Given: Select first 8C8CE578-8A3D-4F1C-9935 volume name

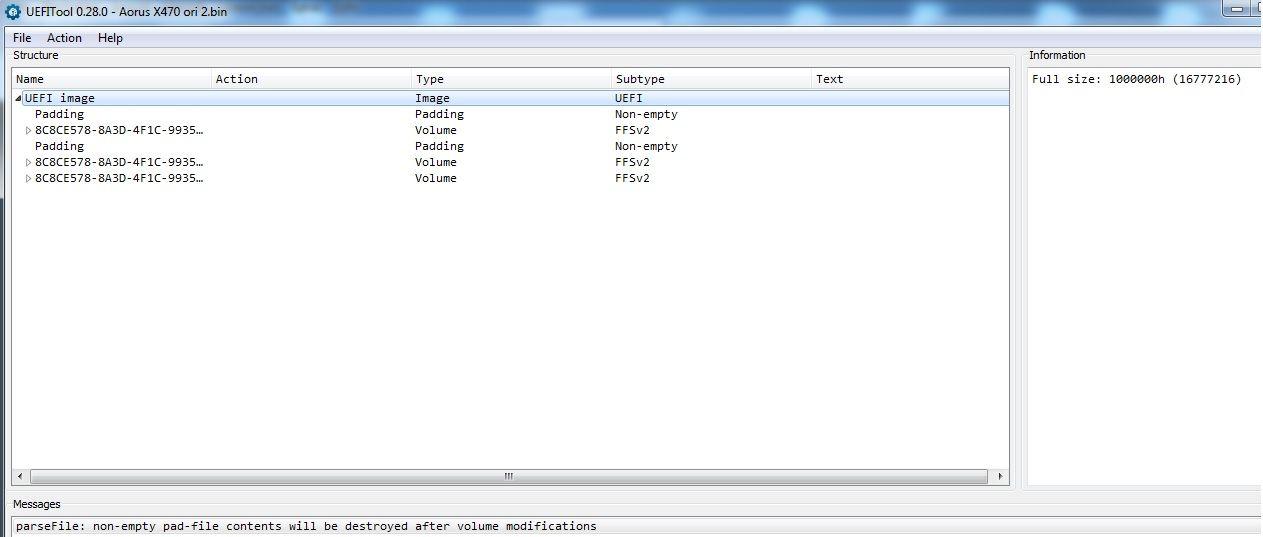Looking at the screenshot, I should pos(119,130).
